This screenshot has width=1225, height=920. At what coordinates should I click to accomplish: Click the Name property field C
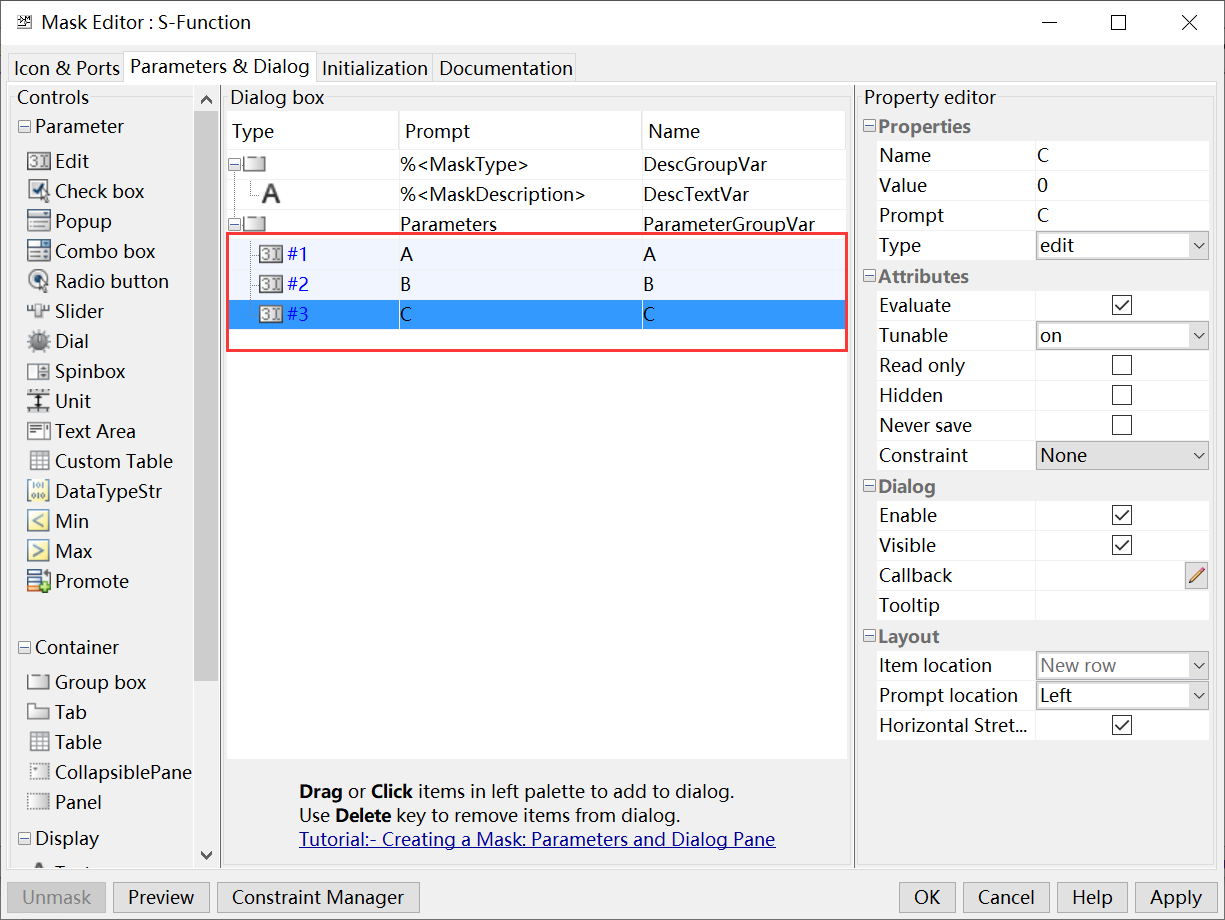point(1122,155)
